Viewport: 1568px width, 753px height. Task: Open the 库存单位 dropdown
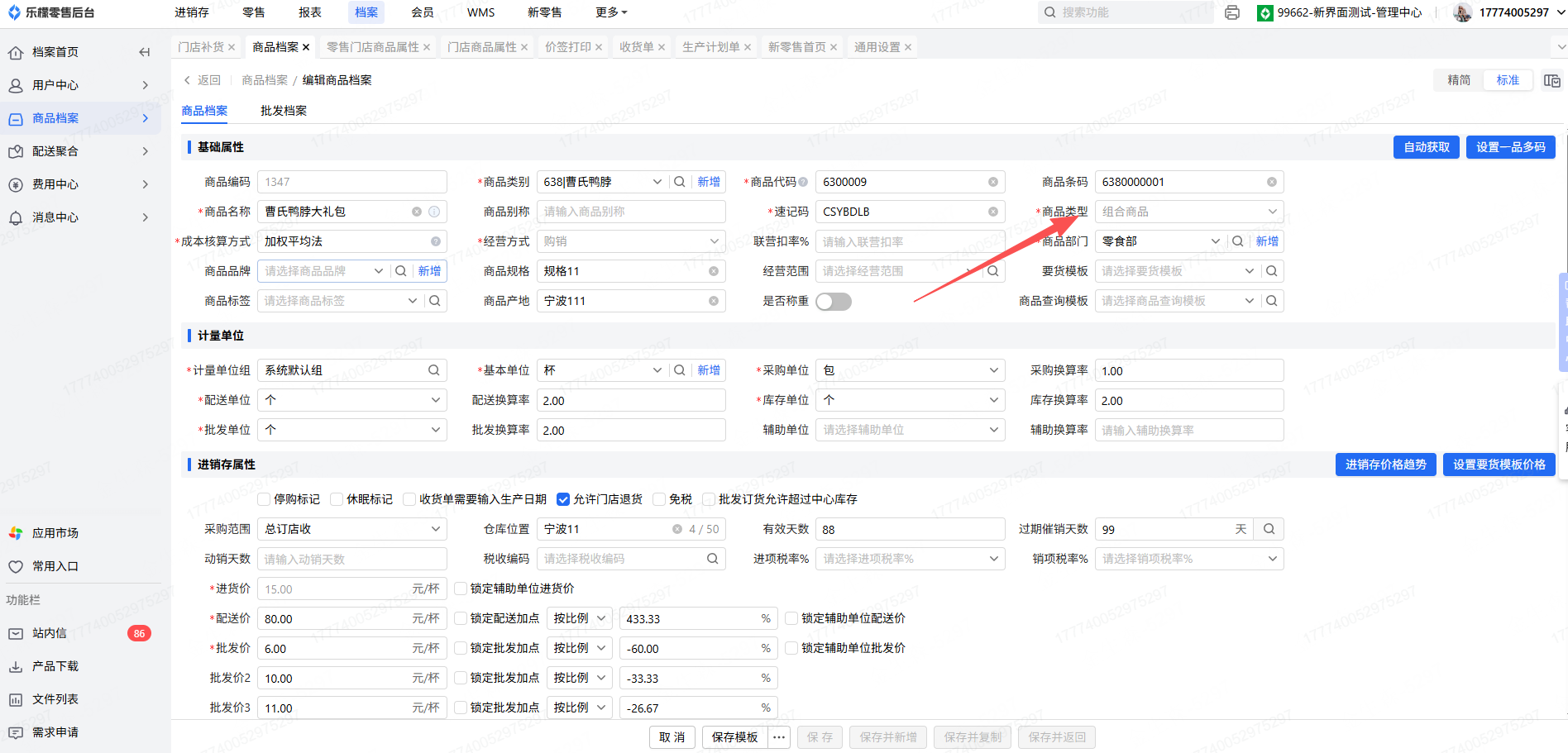(910, 400)
